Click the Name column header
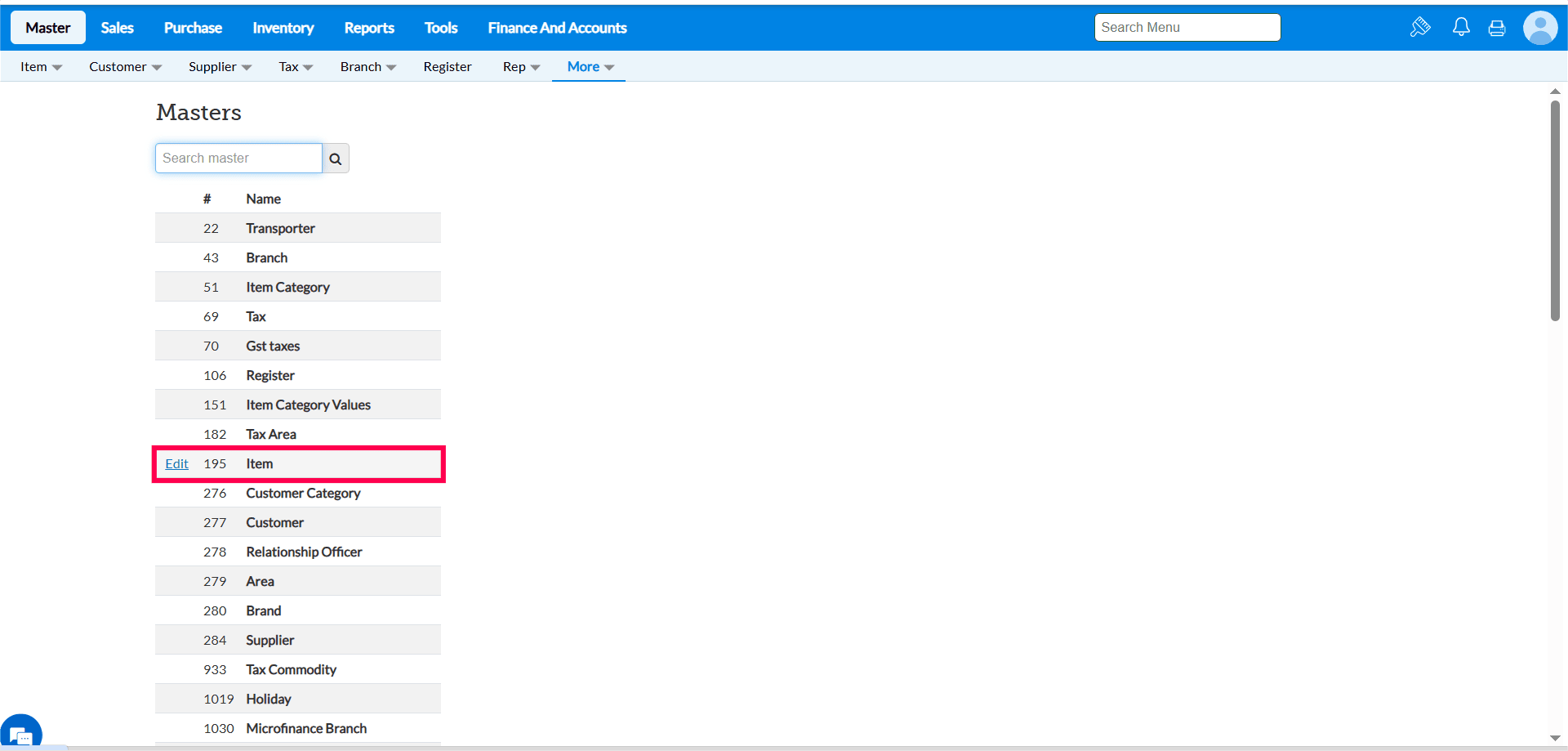1568x751 pixels. click(263, 199)
